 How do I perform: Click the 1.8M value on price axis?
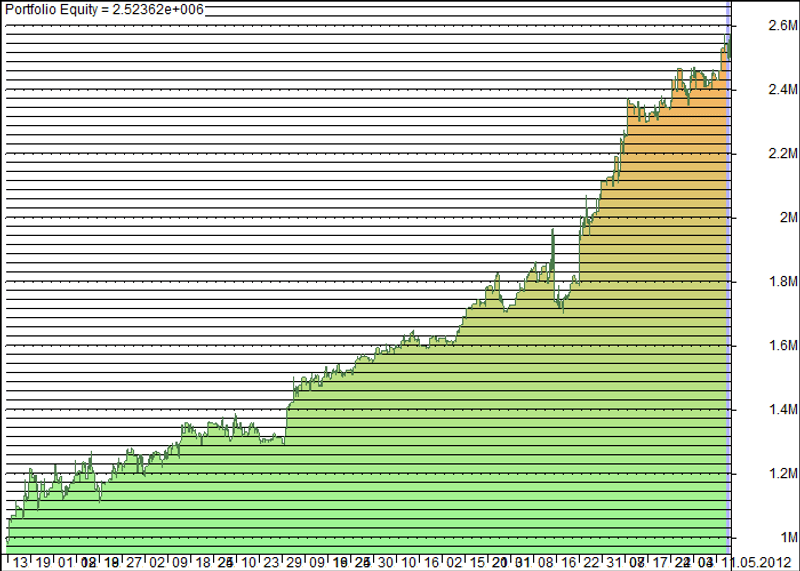click(782, 282)
